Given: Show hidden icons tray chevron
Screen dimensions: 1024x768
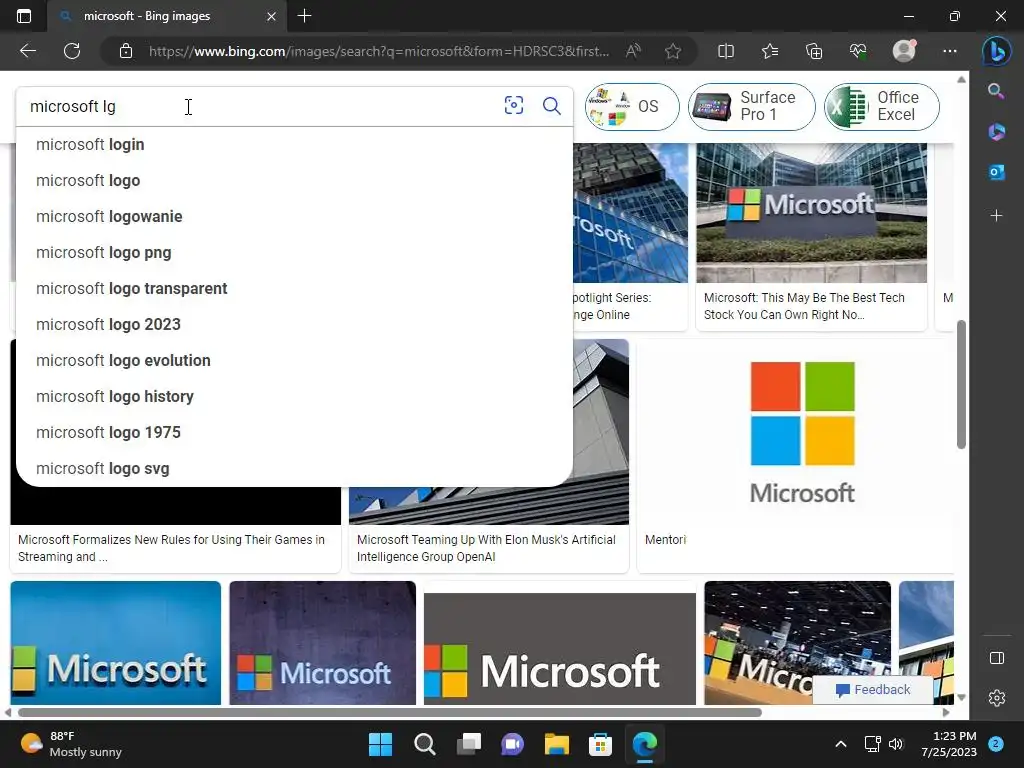Looking at the screenshot, I should 840,744.
